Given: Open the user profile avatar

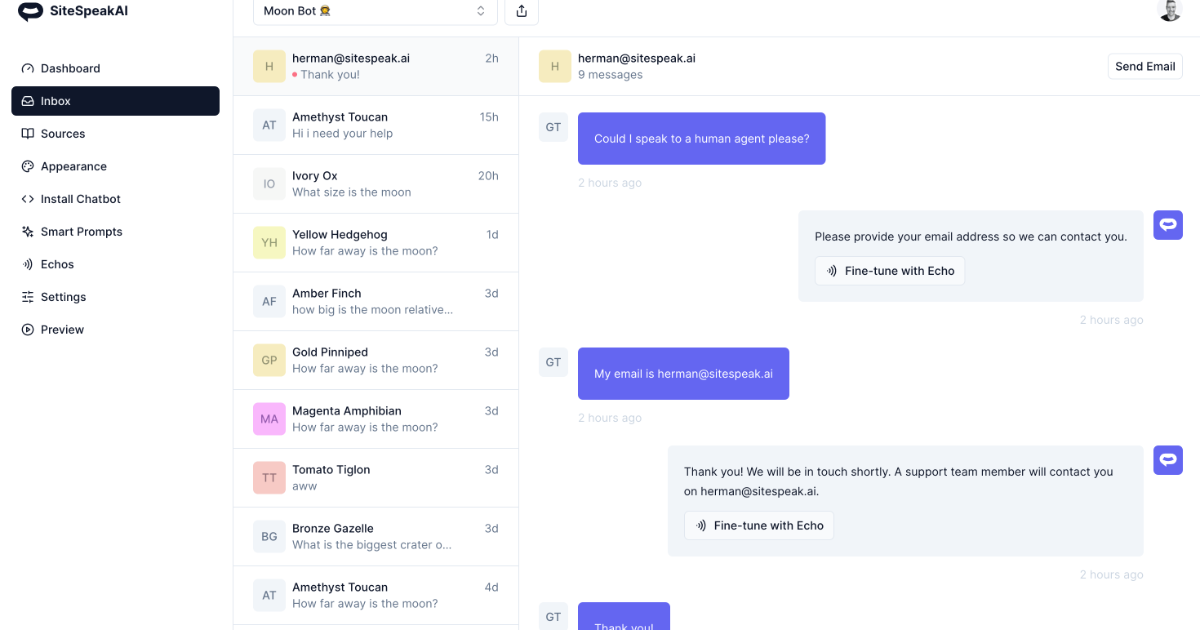Looking at the screenshot, I should (1169, 10).
